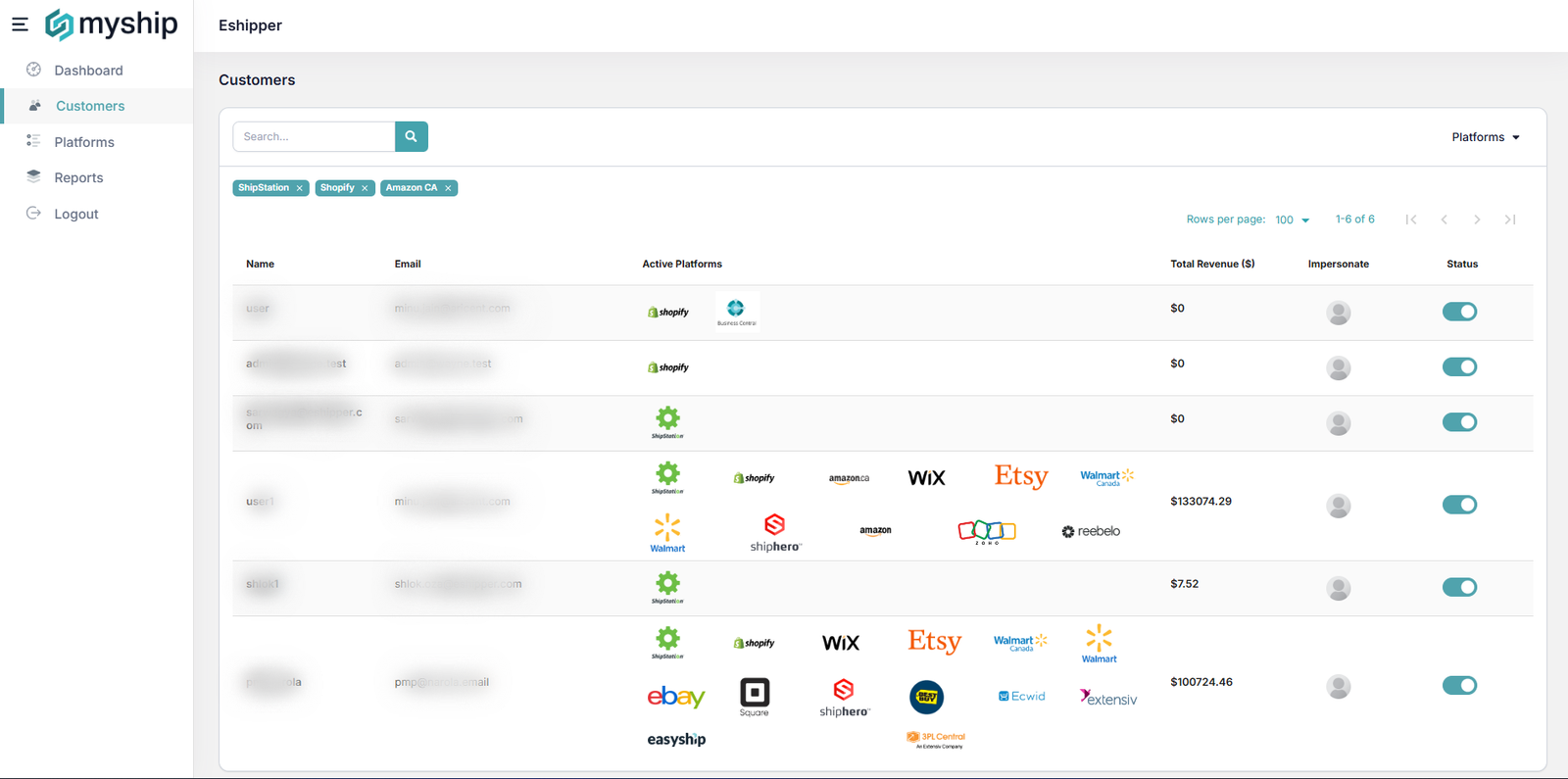Click the Name column header
Image resolution: width=1568 pixels, height=779 pixels.
tap(260, 264)
